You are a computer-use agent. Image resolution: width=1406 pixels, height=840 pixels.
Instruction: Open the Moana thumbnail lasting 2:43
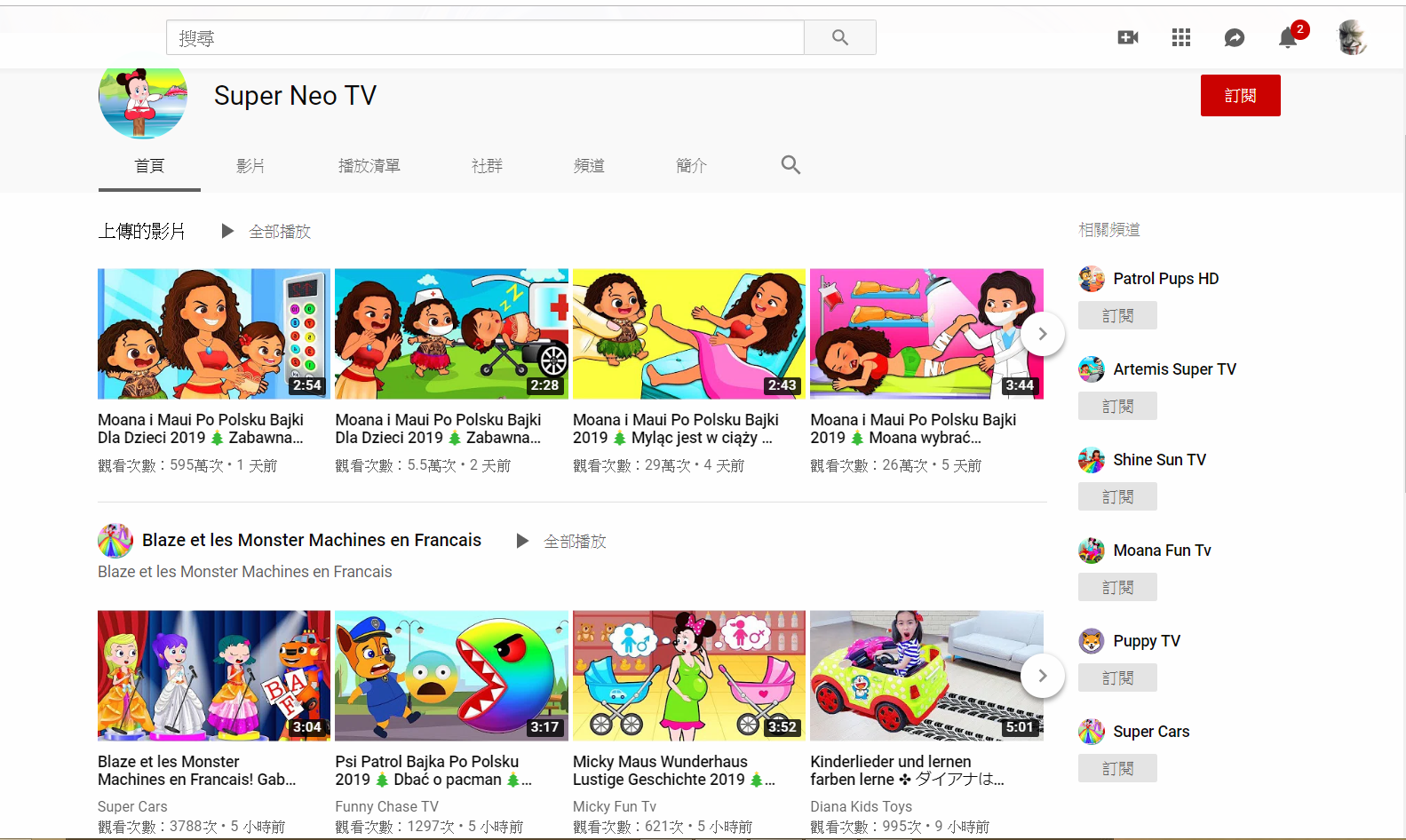click(689, 334)
